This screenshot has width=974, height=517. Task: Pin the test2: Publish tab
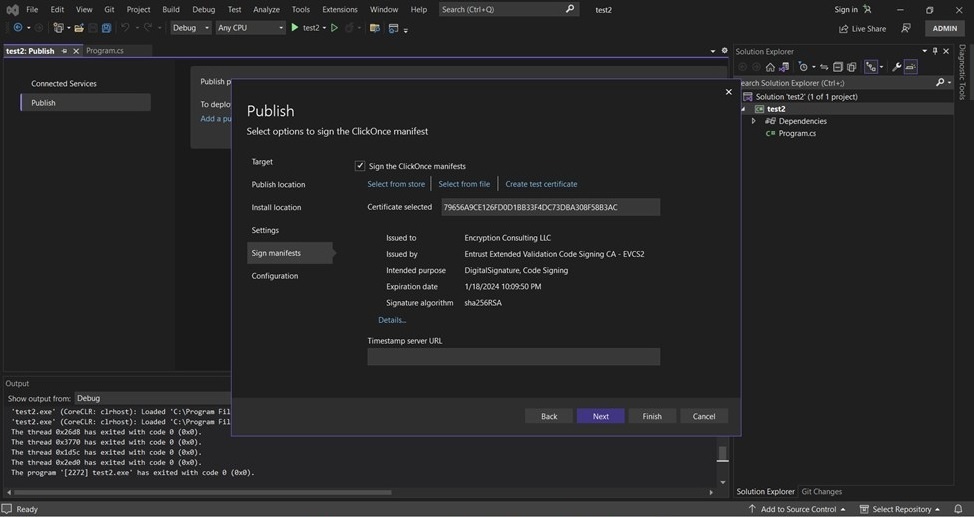click(64, 51)
